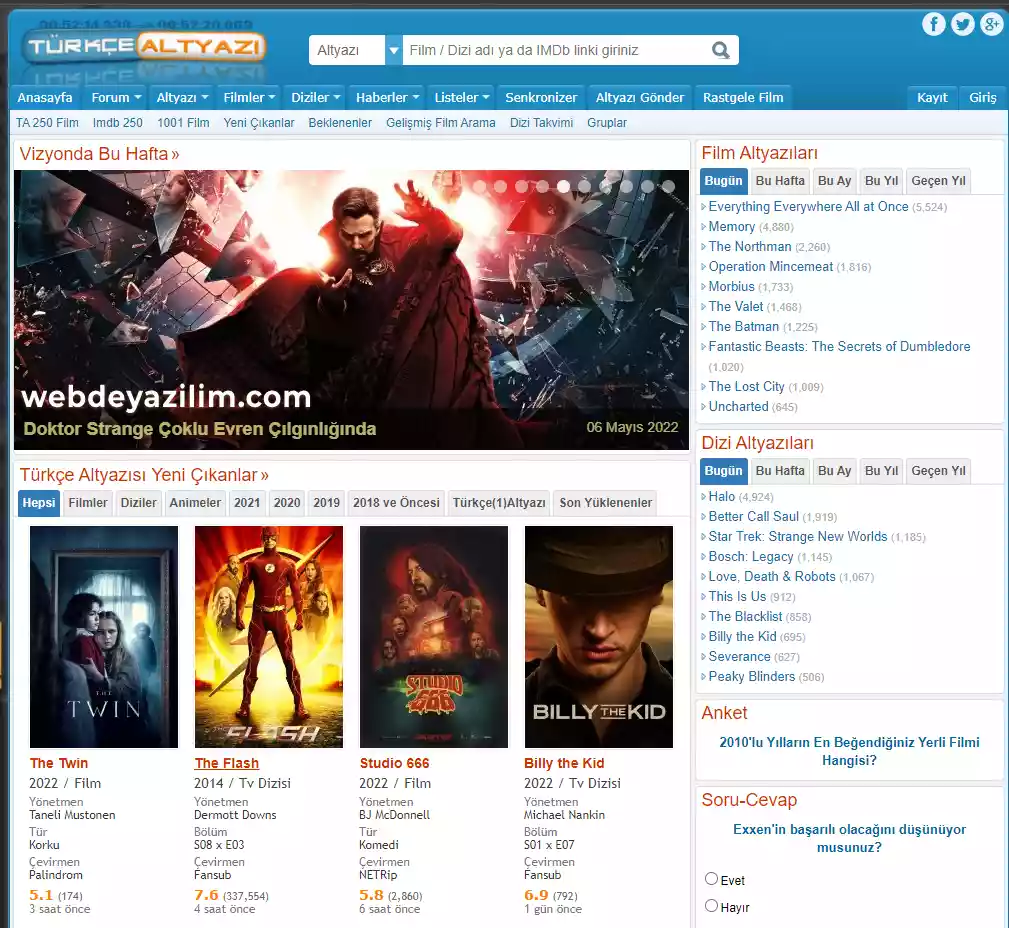Screen dimensions: 1009x928
Task: Open Uncharted subtitle link
Action: point(738,407)
